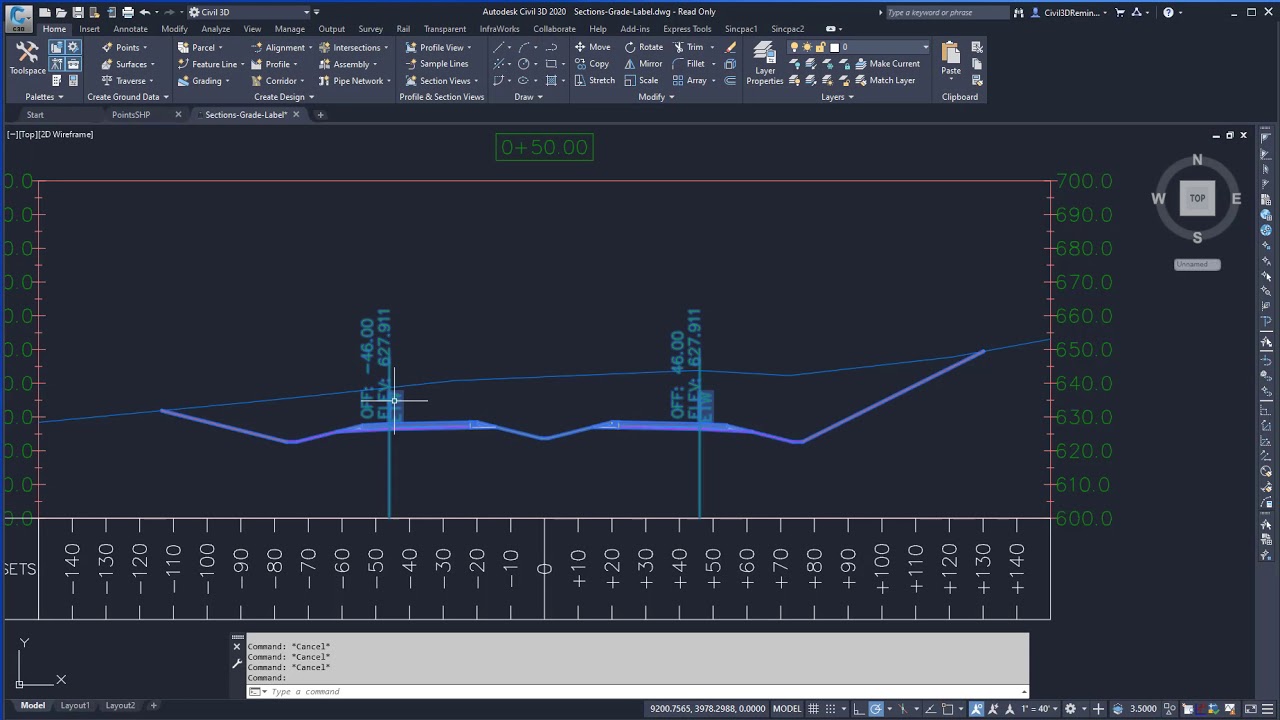
Task: Click the Undo arrow icon
Action: point(145,12)
